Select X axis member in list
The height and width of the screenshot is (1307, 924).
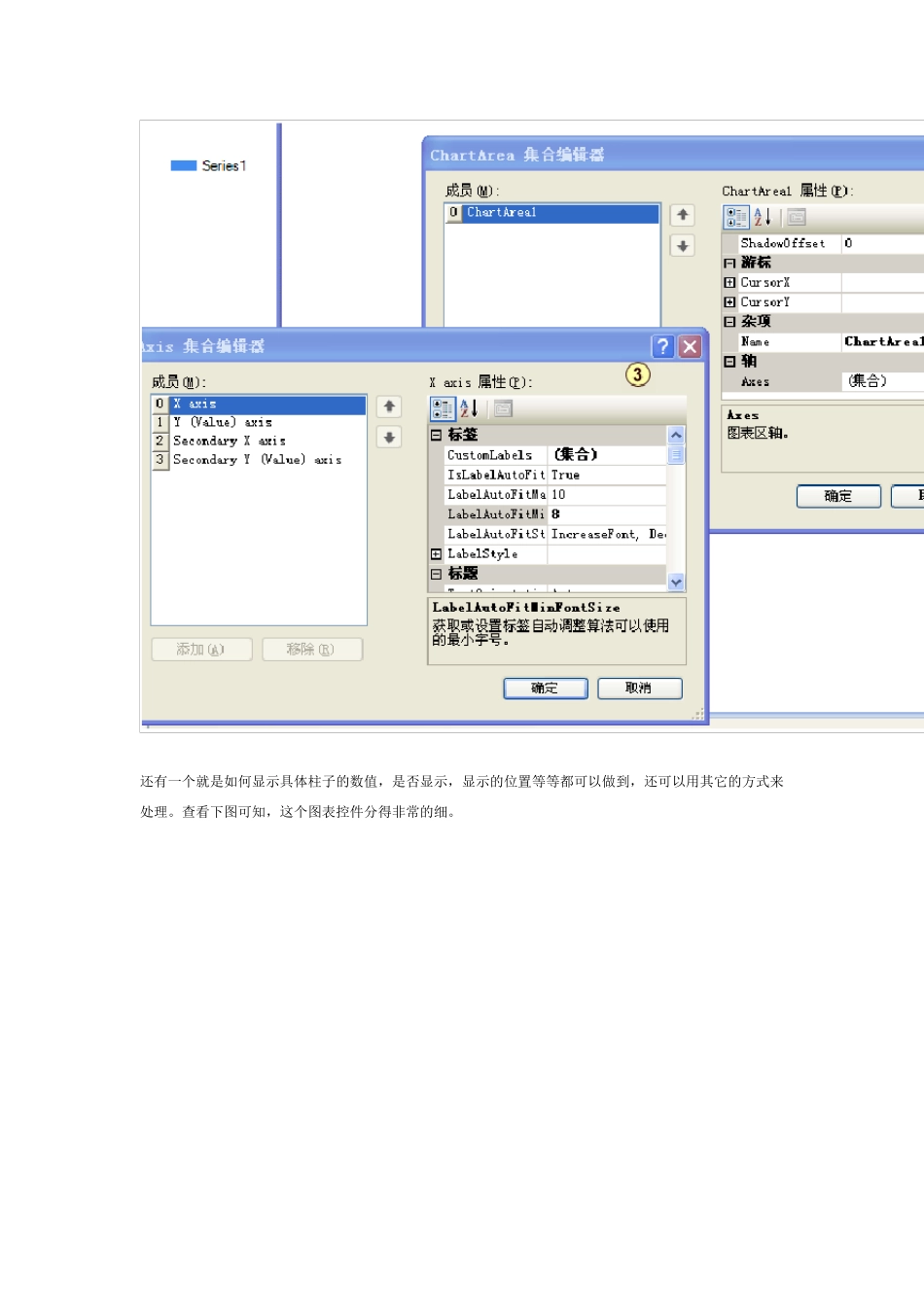[x=259, y=404]
